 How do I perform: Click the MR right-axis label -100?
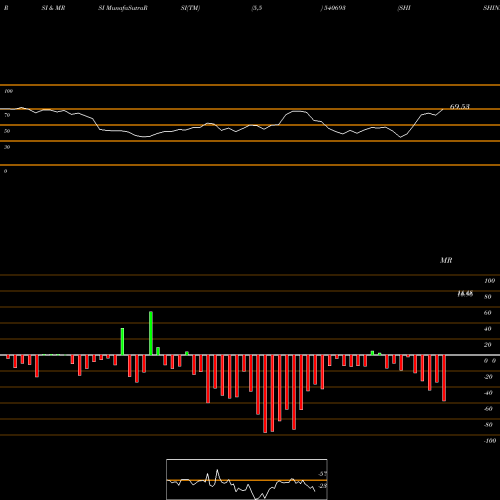490,441
